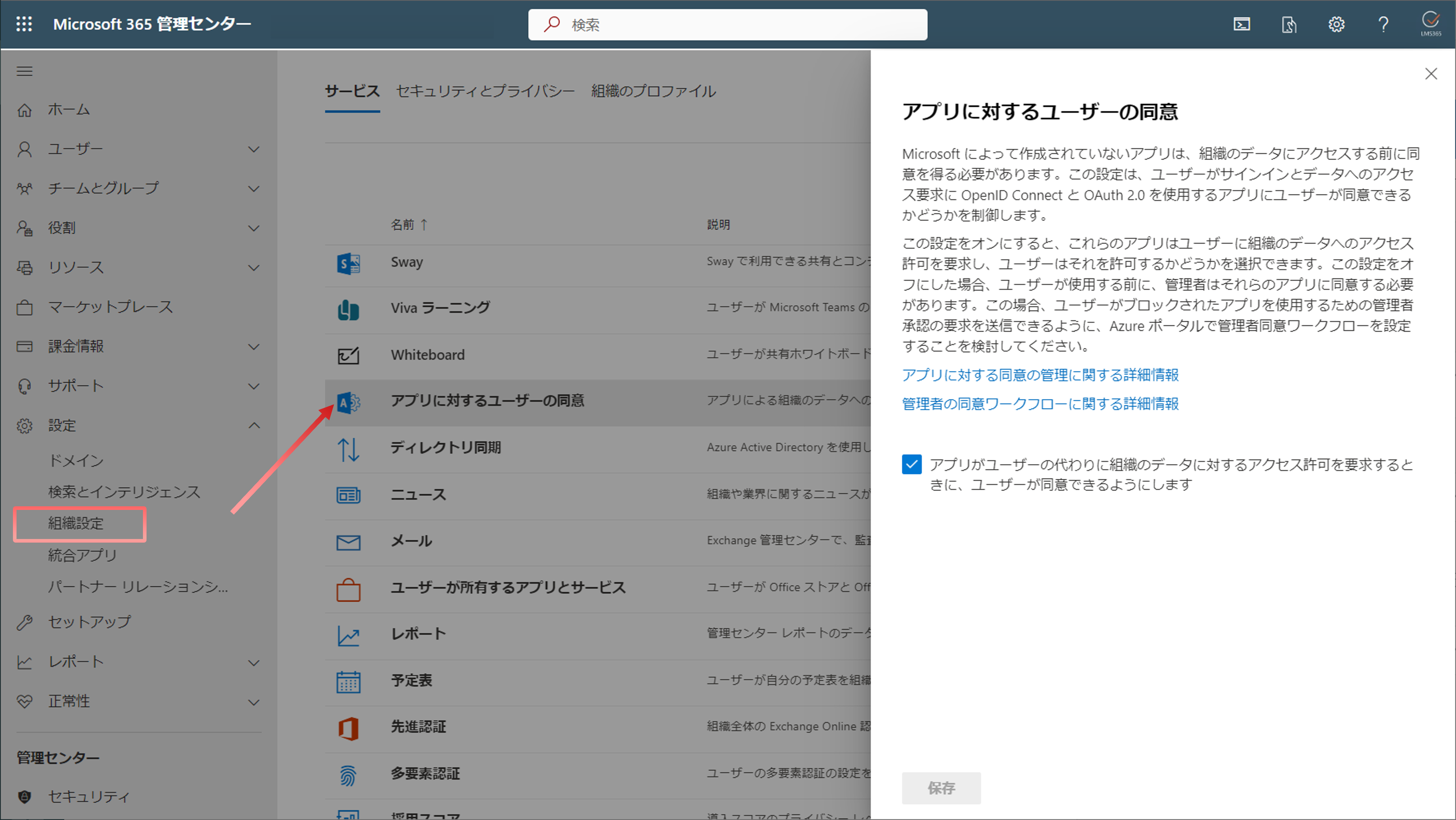Switch to the サービス tab
Image resolution: width=1456 pixels, height=820 pixels.
352,91
